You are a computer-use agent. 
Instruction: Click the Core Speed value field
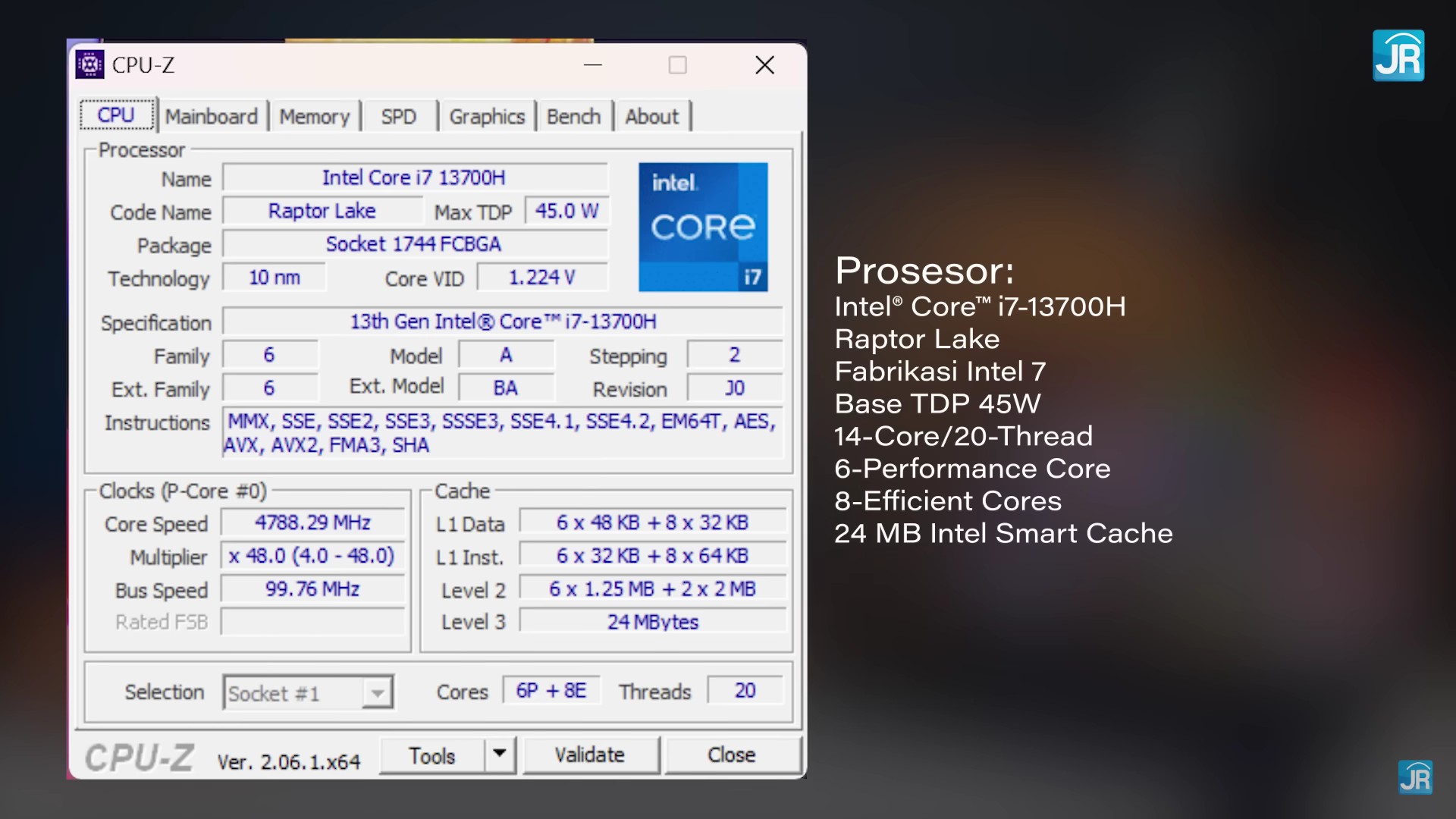pyautogui.click(x=312, y=523)
